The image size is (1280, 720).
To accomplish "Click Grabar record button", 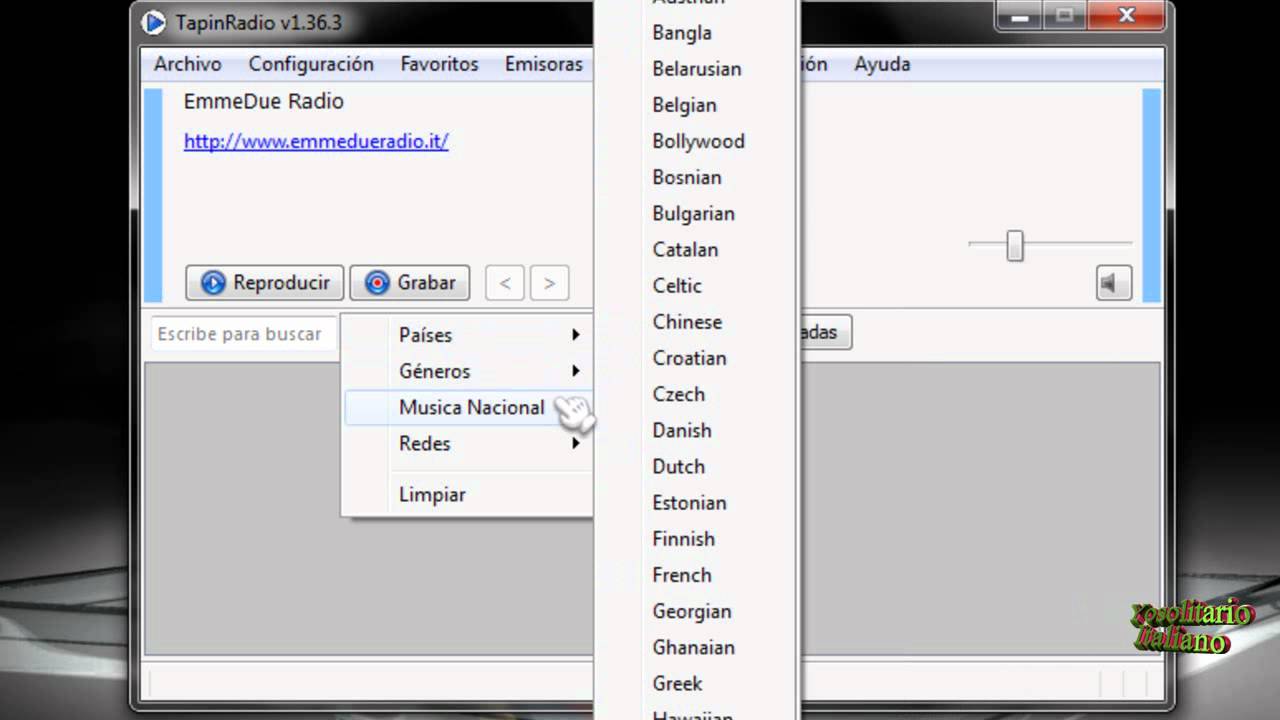I will (410, 283).
